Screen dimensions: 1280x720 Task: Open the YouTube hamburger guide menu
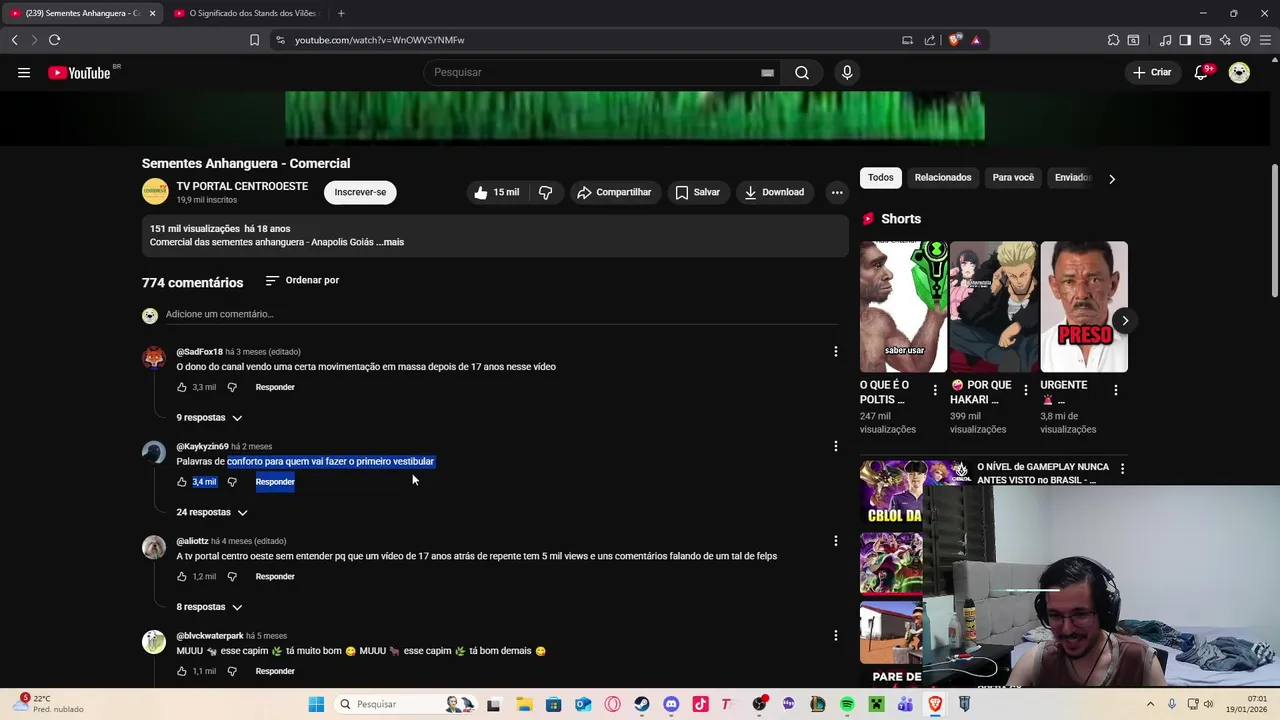point(24,72)
